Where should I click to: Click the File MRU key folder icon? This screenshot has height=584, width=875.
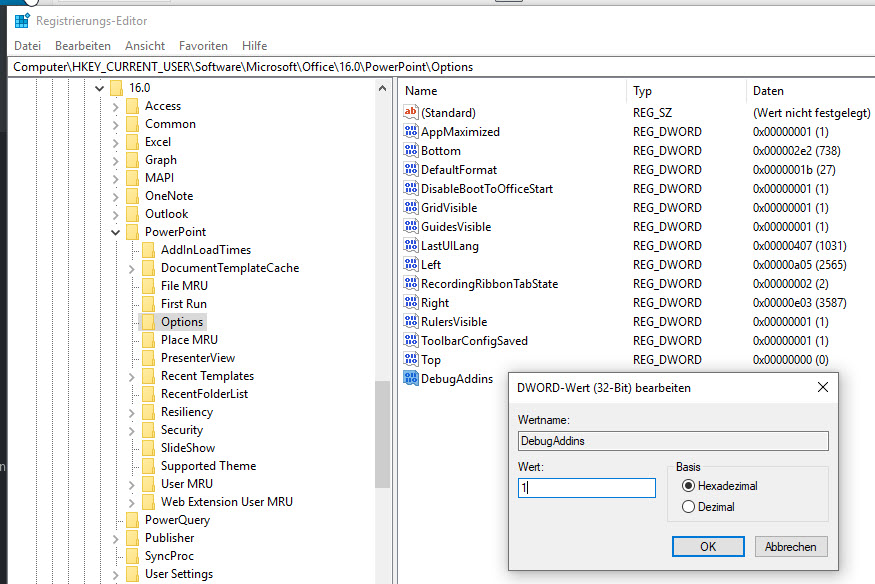tap(148, 286)
